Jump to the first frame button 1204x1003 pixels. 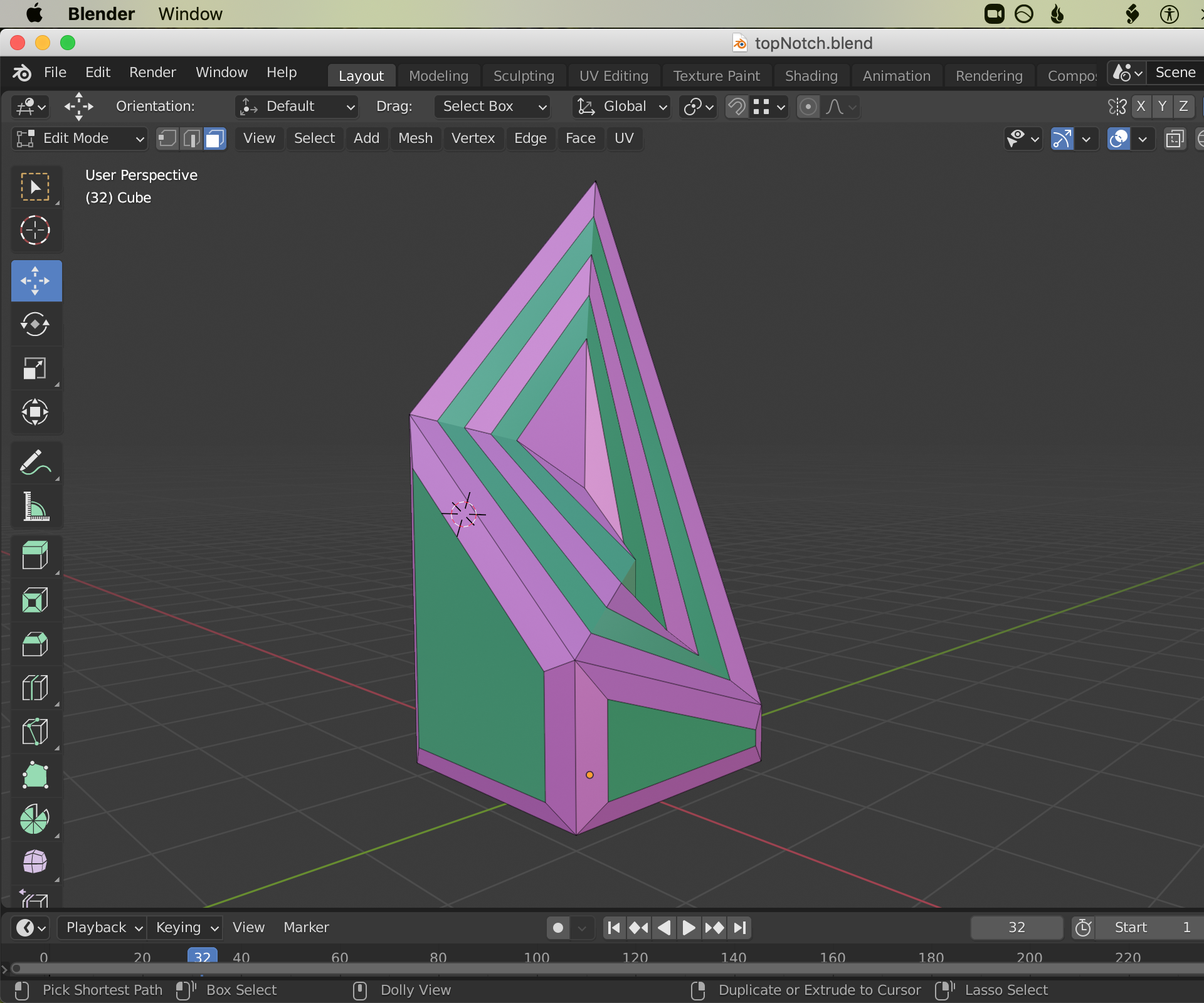click(614, 927)
